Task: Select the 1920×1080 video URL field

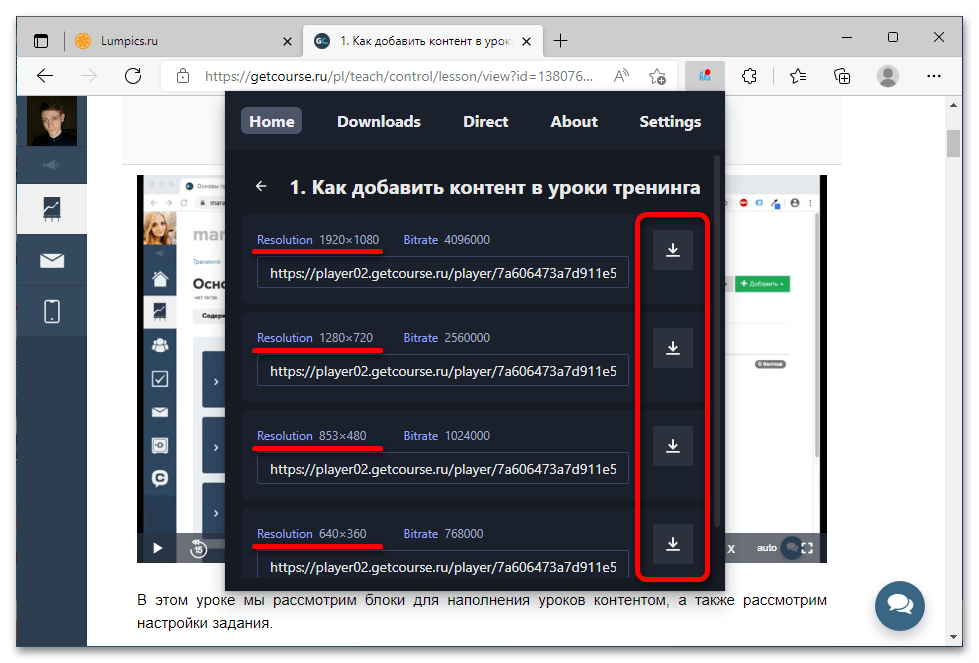Action: [443, 273]
